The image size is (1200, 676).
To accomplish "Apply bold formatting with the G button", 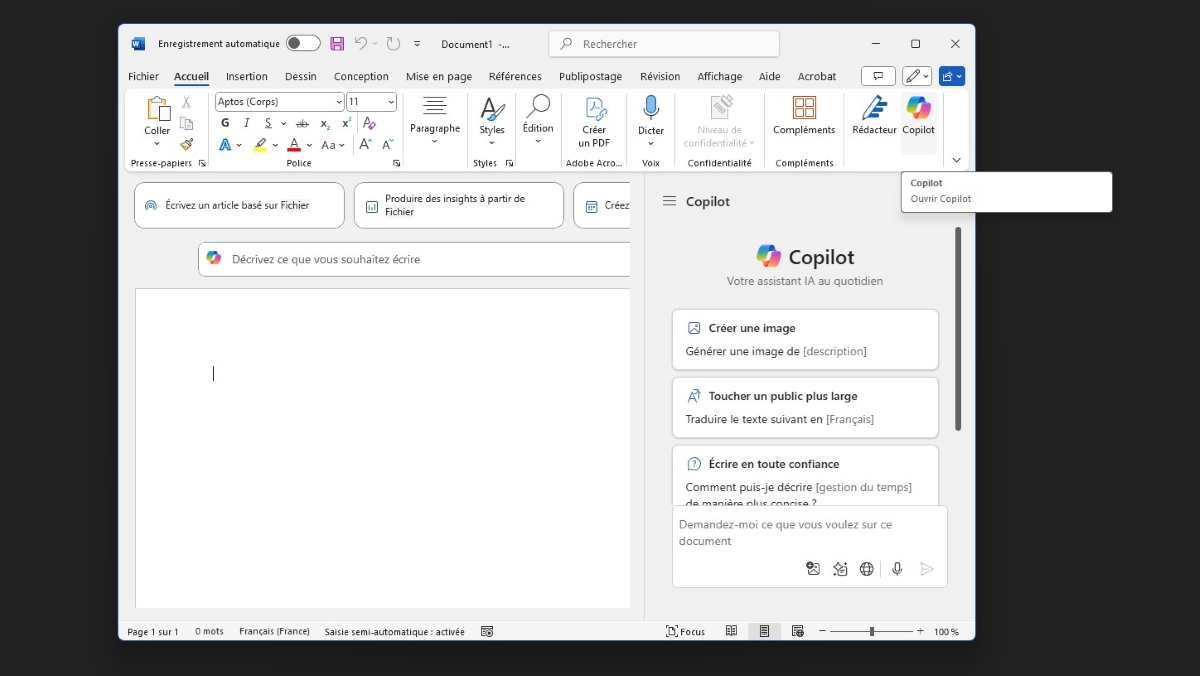I will pos(225,123).
